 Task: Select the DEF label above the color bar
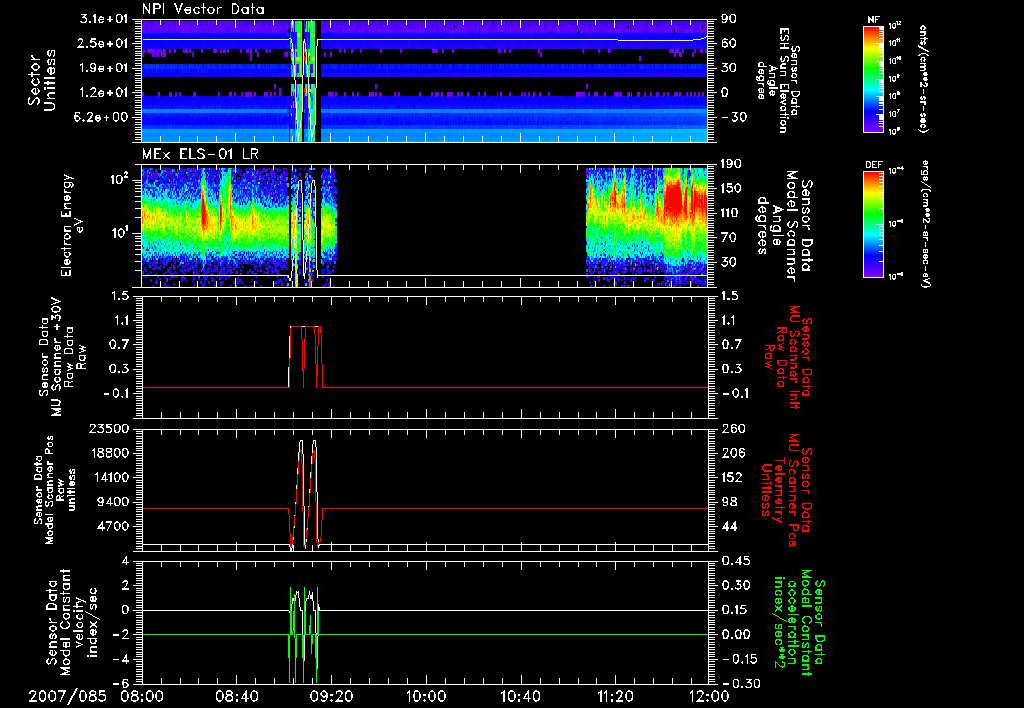[873, 165]
